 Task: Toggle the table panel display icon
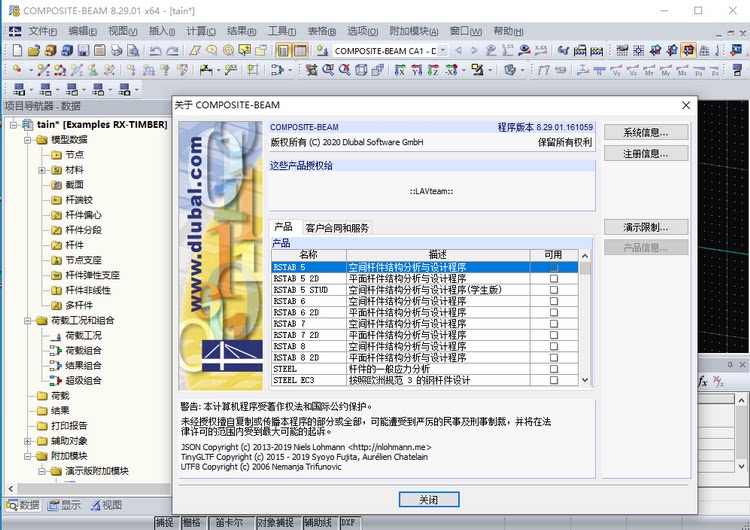coord(300,50)
